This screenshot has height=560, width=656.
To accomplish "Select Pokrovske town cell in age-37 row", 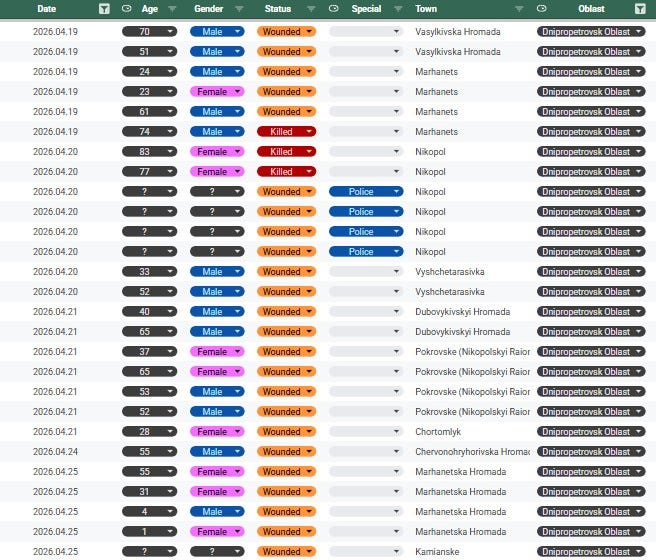I will click(x=472, y=352).
